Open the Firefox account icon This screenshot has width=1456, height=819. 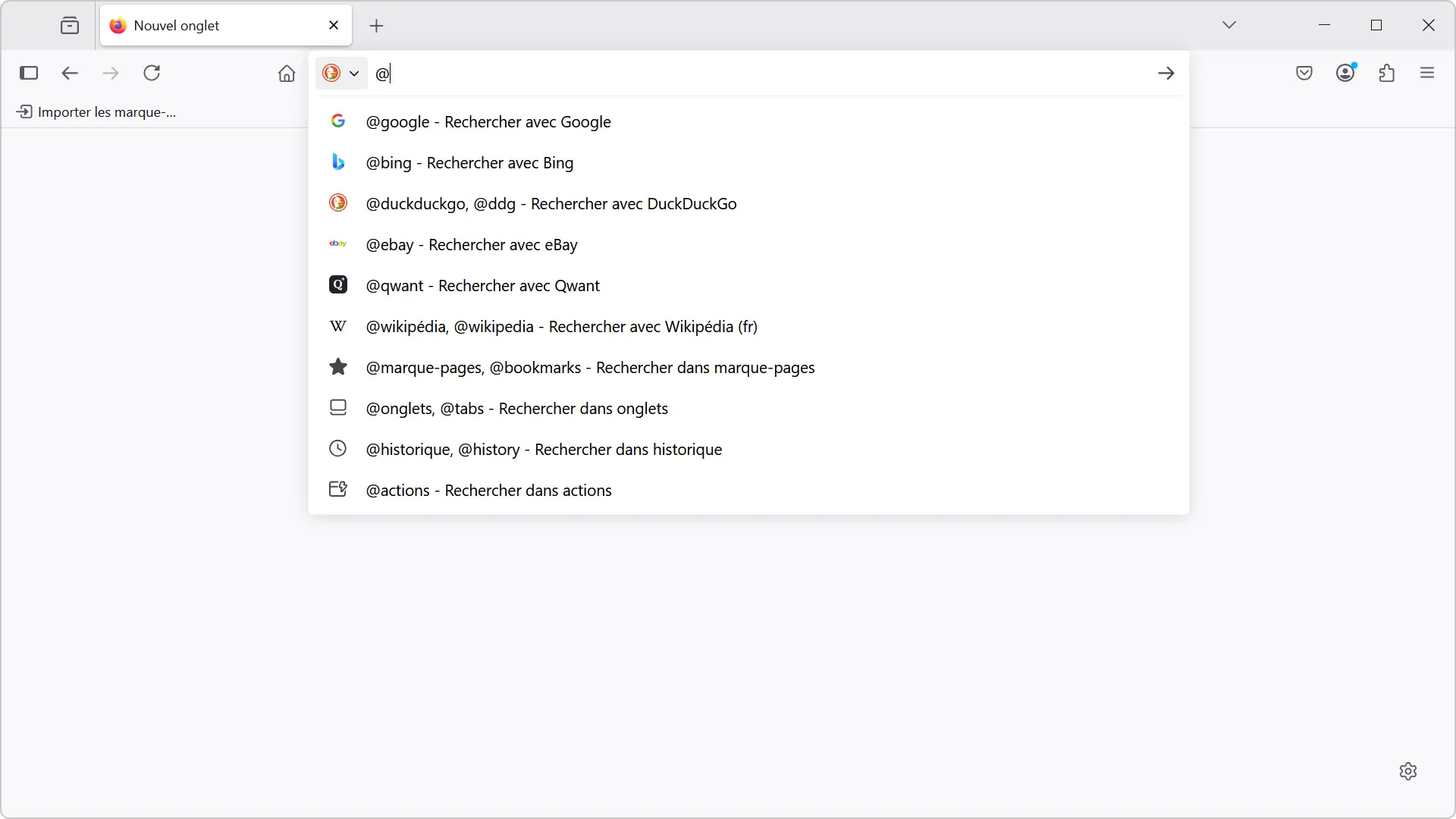coord(1346,73)
